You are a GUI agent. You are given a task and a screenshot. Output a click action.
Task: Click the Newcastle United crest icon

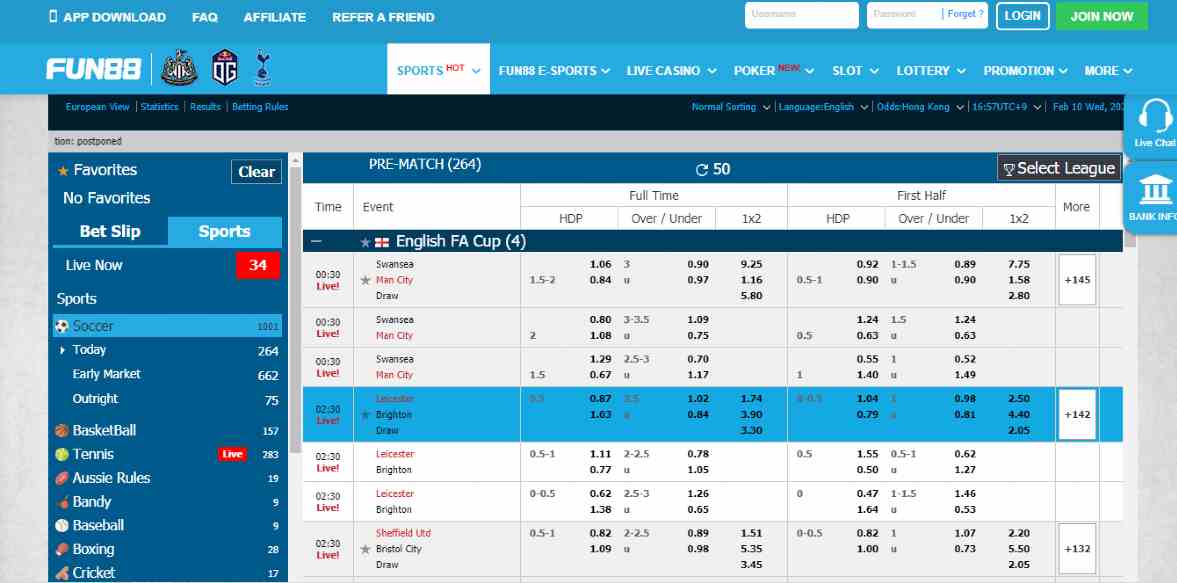[x=179, y=68]
